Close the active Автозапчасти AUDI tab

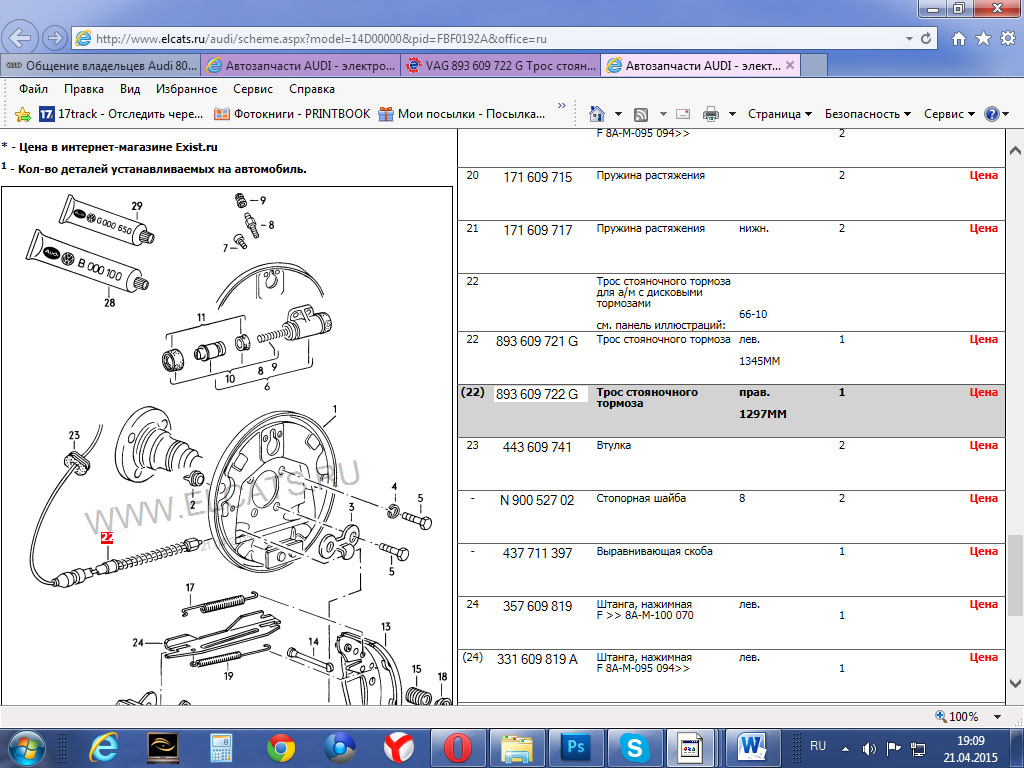790,65
